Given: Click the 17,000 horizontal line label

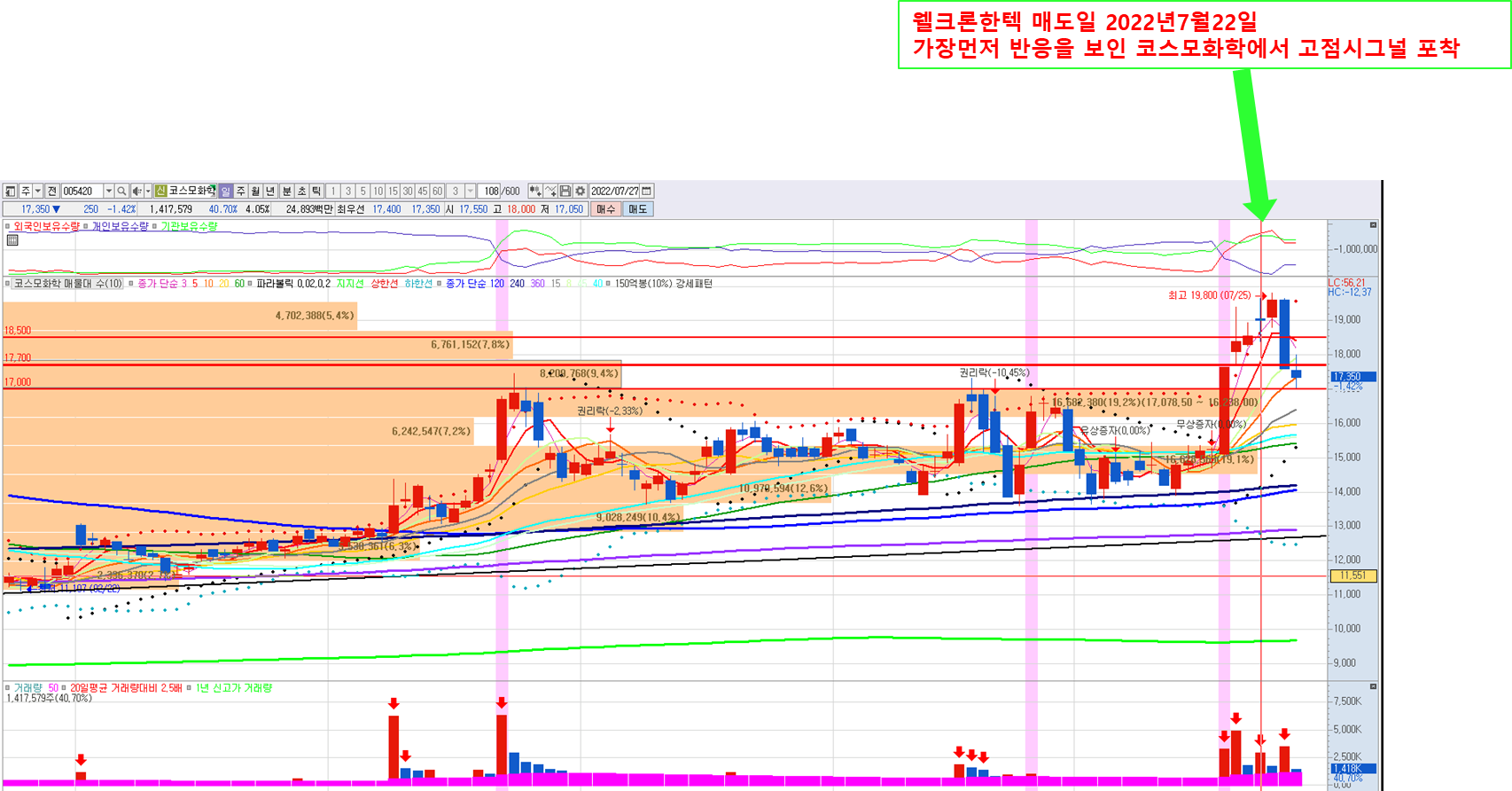Looking at the screenshot, I should 18,382.
